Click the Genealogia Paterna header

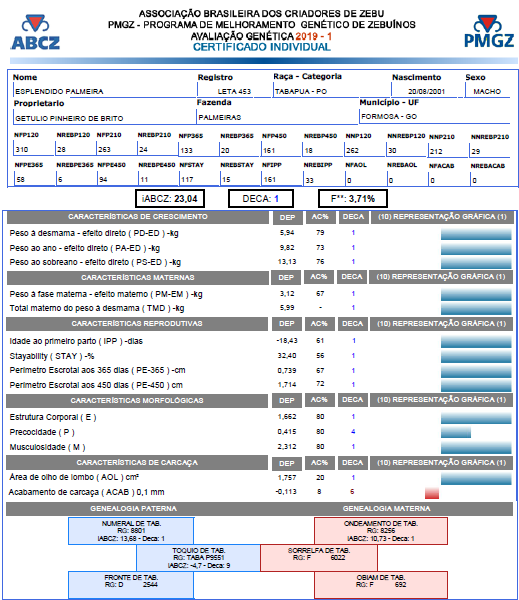click(133, 509)
